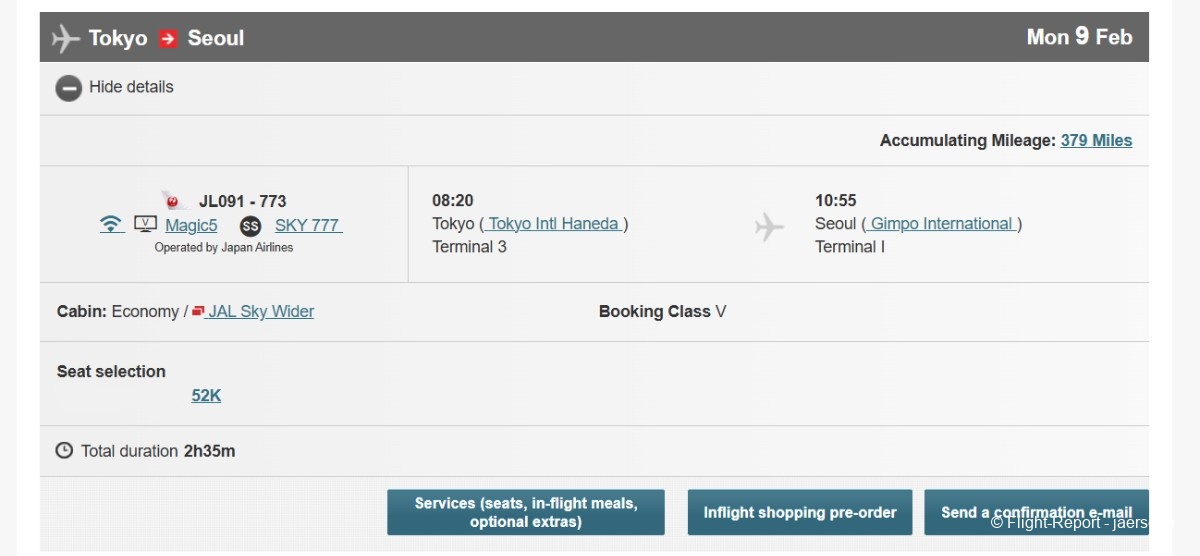Click the SS seat type badge
This screenshot has height=556, width=1200.
coord(250,226)
